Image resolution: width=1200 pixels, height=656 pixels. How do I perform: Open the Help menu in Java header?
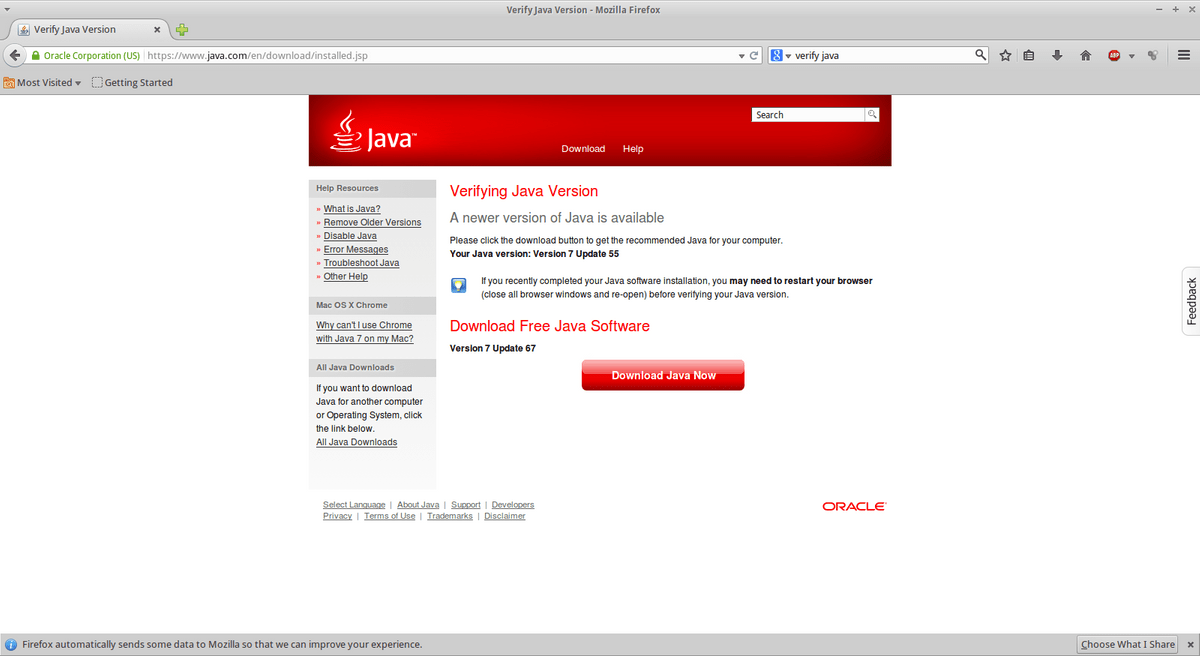tap(633, 149)
